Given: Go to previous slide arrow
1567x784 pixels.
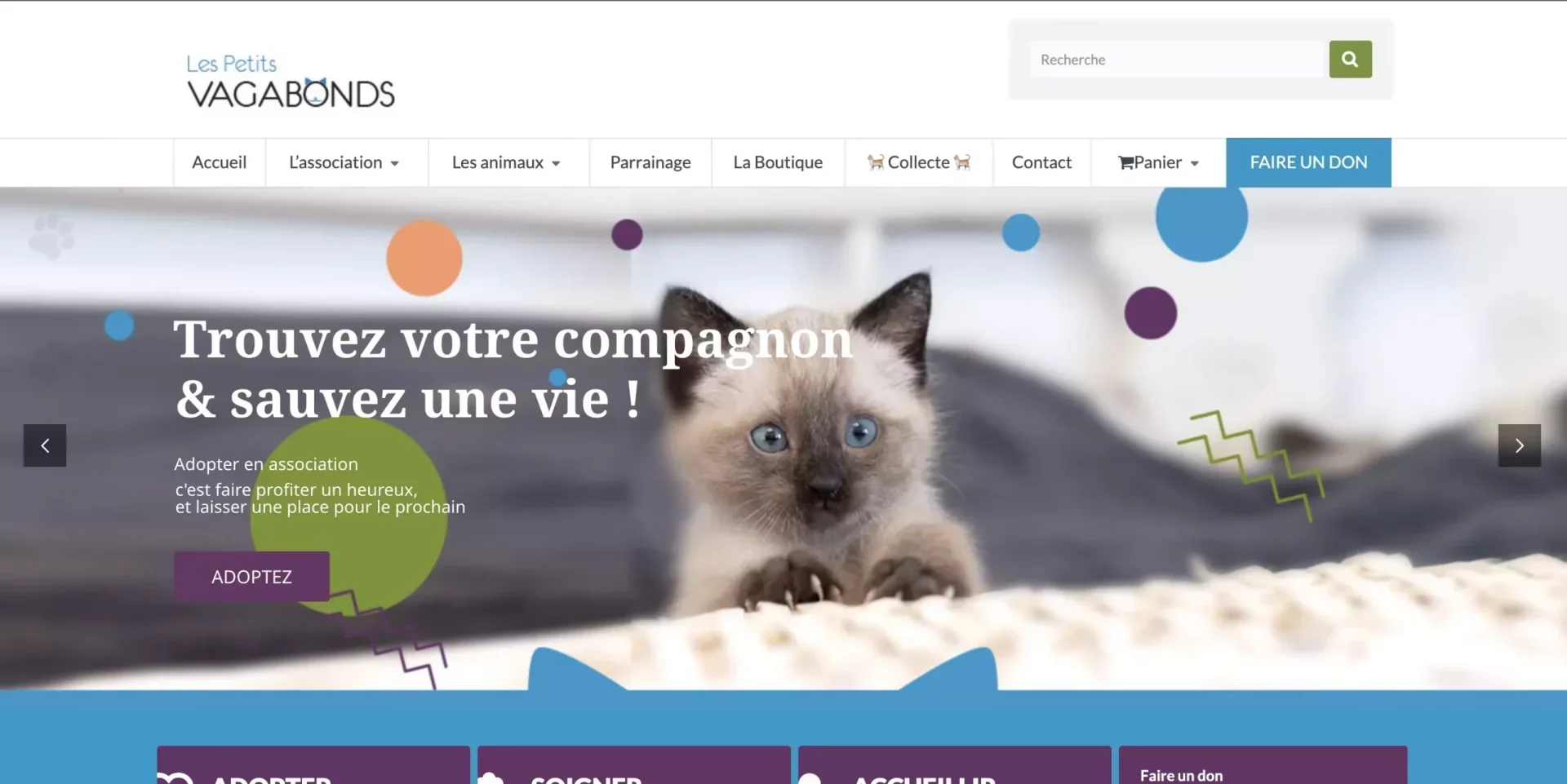Looking at the screenshot, I should [x=45, y=445].
